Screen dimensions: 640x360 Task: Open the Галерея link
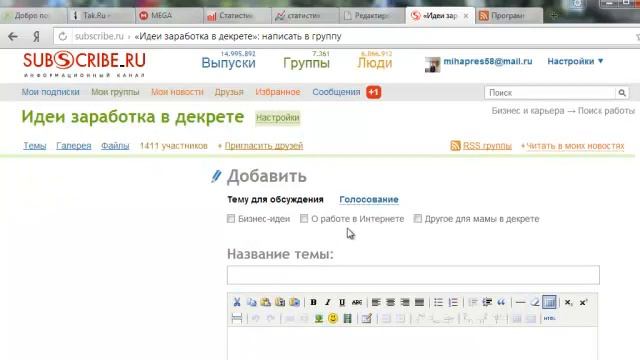tap(74, 146)
